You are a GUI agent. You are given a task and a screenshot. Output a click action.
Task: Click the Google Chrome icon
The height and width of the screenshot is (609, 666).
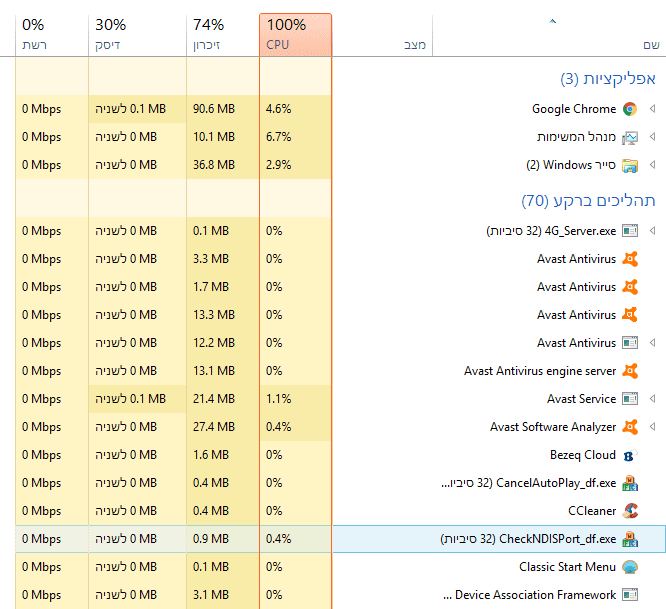(x=629, y=109)
